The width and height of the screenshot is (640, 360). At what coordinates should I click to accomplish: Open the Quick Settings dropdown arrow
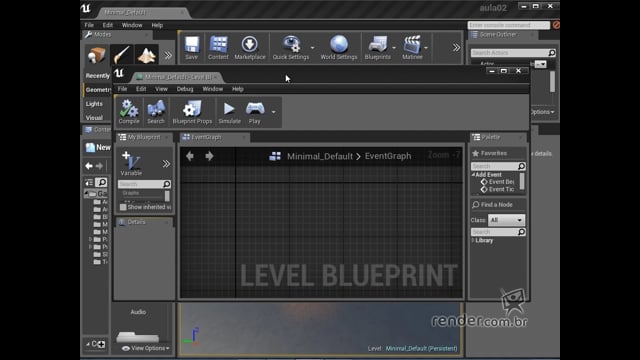312,48
